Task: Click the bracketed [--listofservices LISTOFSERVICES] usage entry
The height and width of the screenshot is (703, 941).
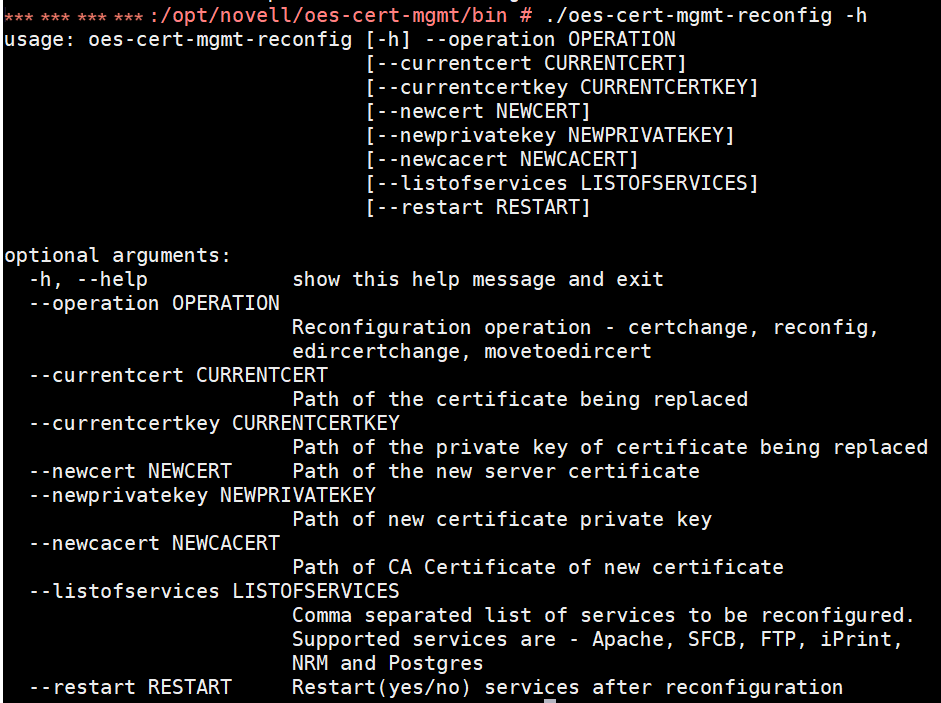Action: point(562,183)
